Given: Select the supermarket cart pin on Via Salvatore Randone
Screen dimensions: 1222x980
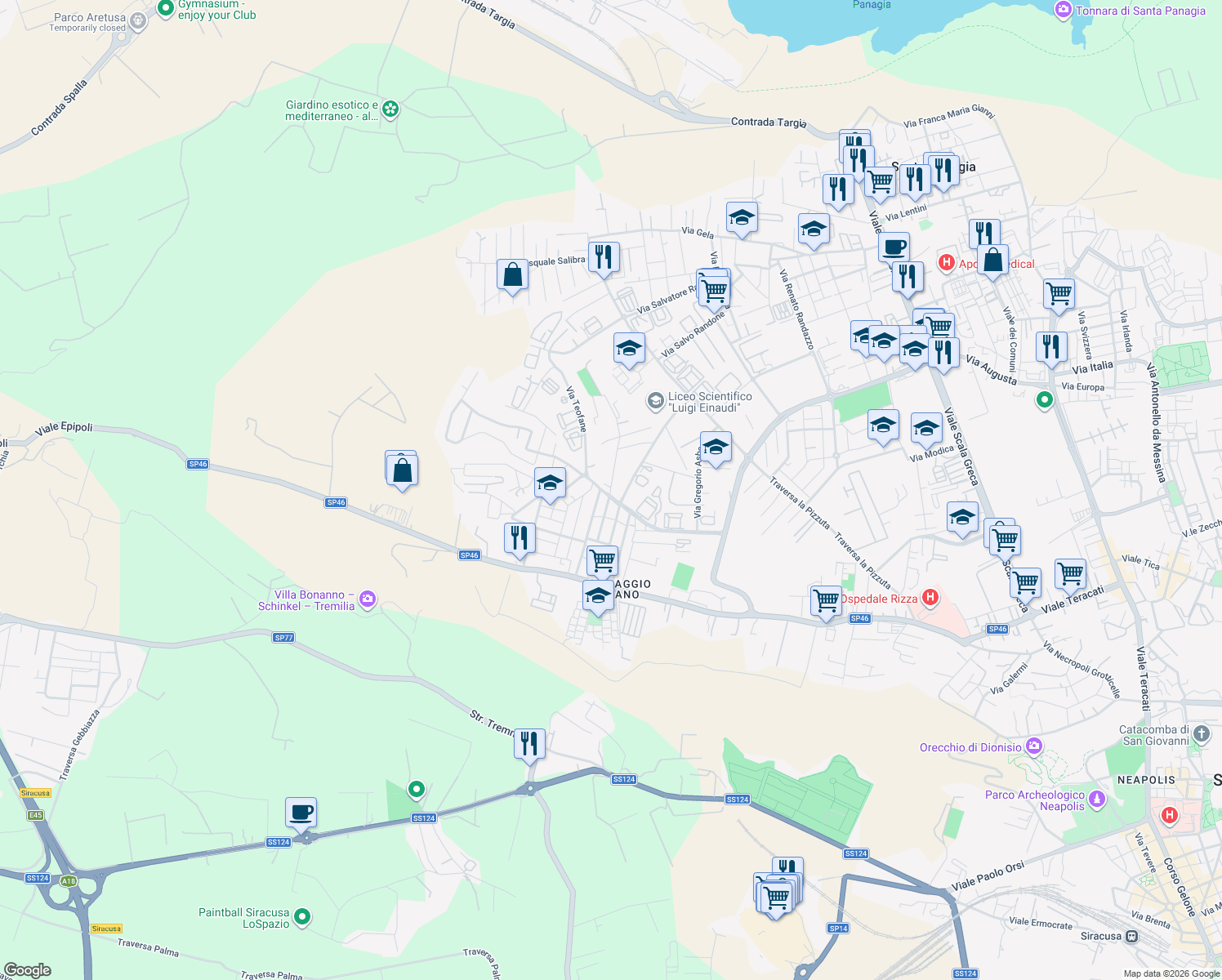Looking at the screenshot, I should (x=713, y=288).
